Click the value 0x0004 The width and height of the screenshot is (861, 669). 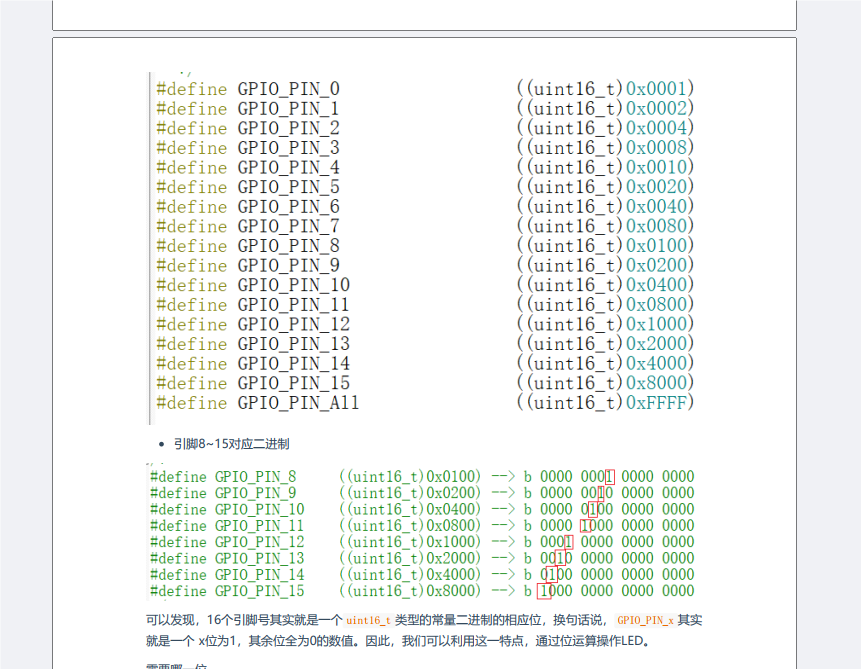656,128
